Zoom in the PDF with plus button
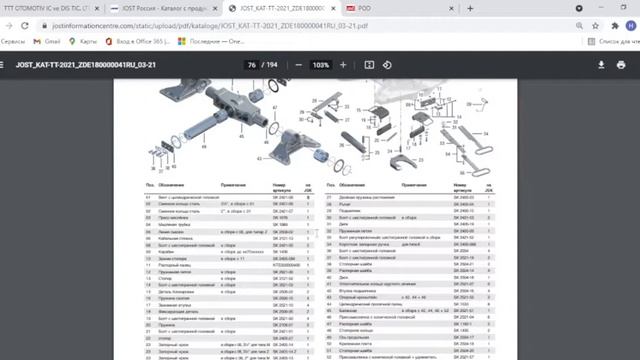The height and width of the screenshot is (360, 640). pos(343,65)
